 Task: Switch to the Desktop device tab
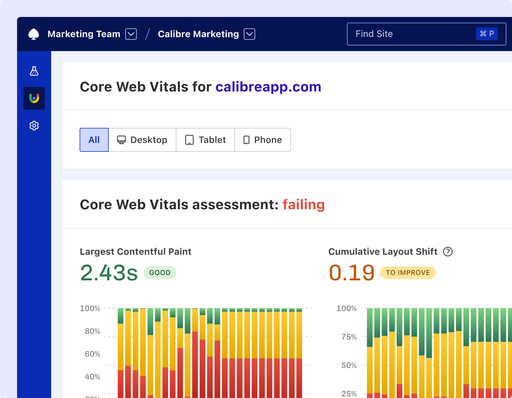click(x=142, y=140)
